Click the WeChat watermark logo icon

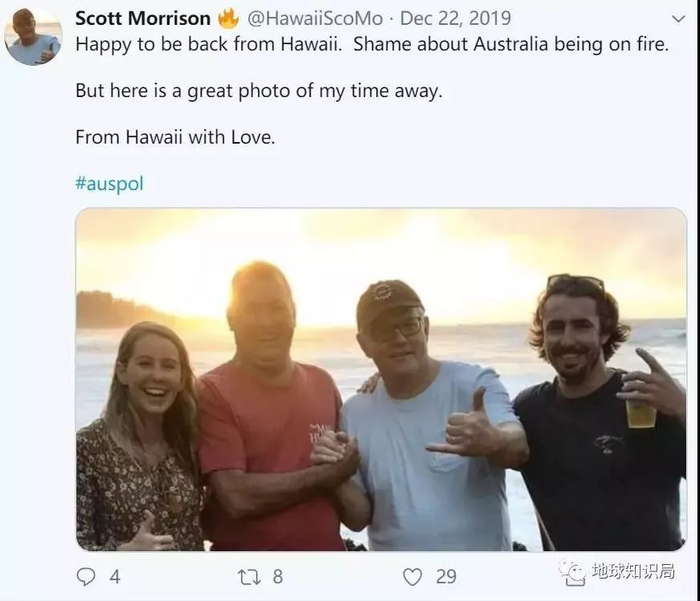coord(572,572)
